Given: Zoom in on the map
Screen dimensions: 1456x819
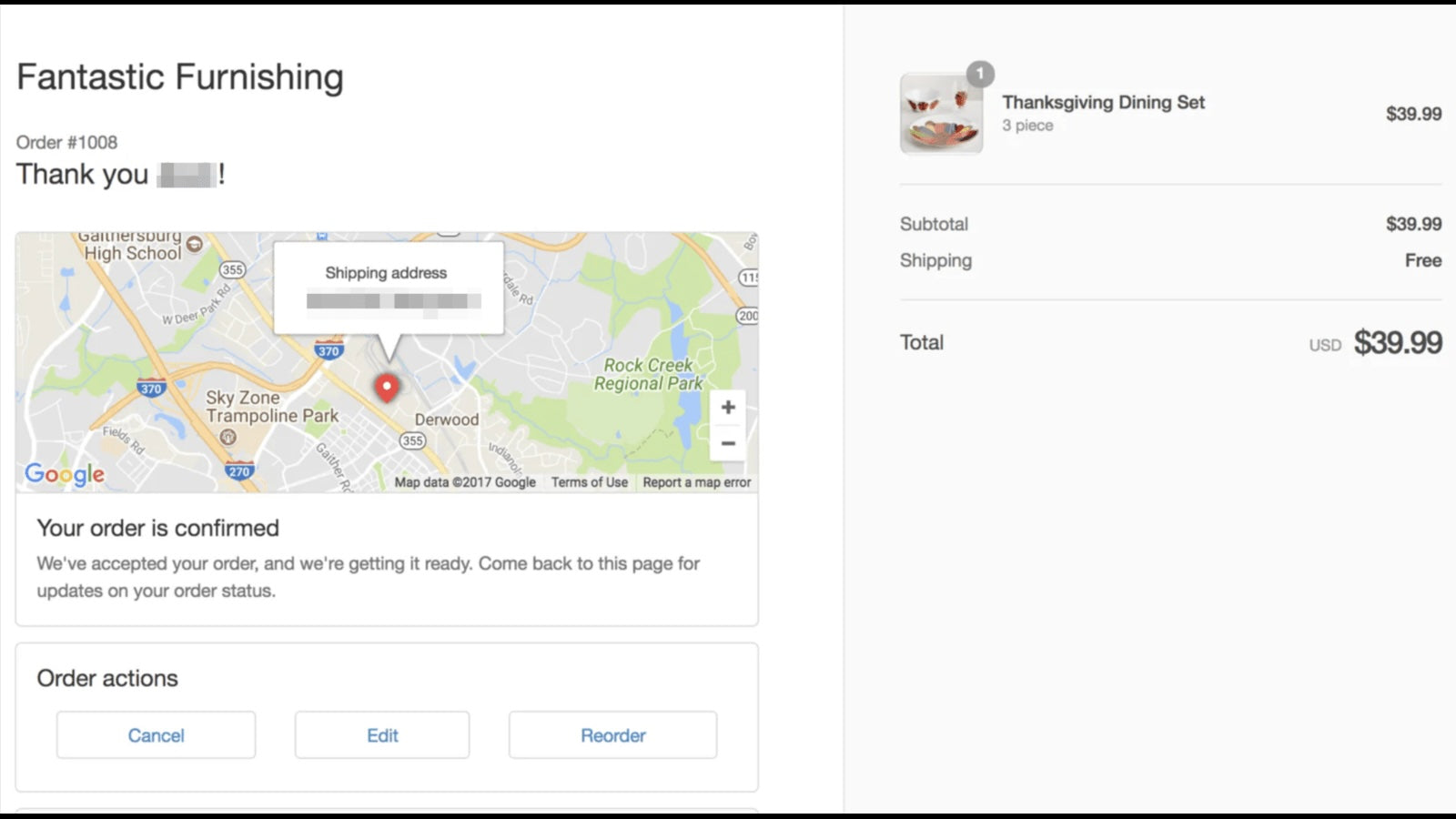Looking at the screenshot, I should 728,408.
